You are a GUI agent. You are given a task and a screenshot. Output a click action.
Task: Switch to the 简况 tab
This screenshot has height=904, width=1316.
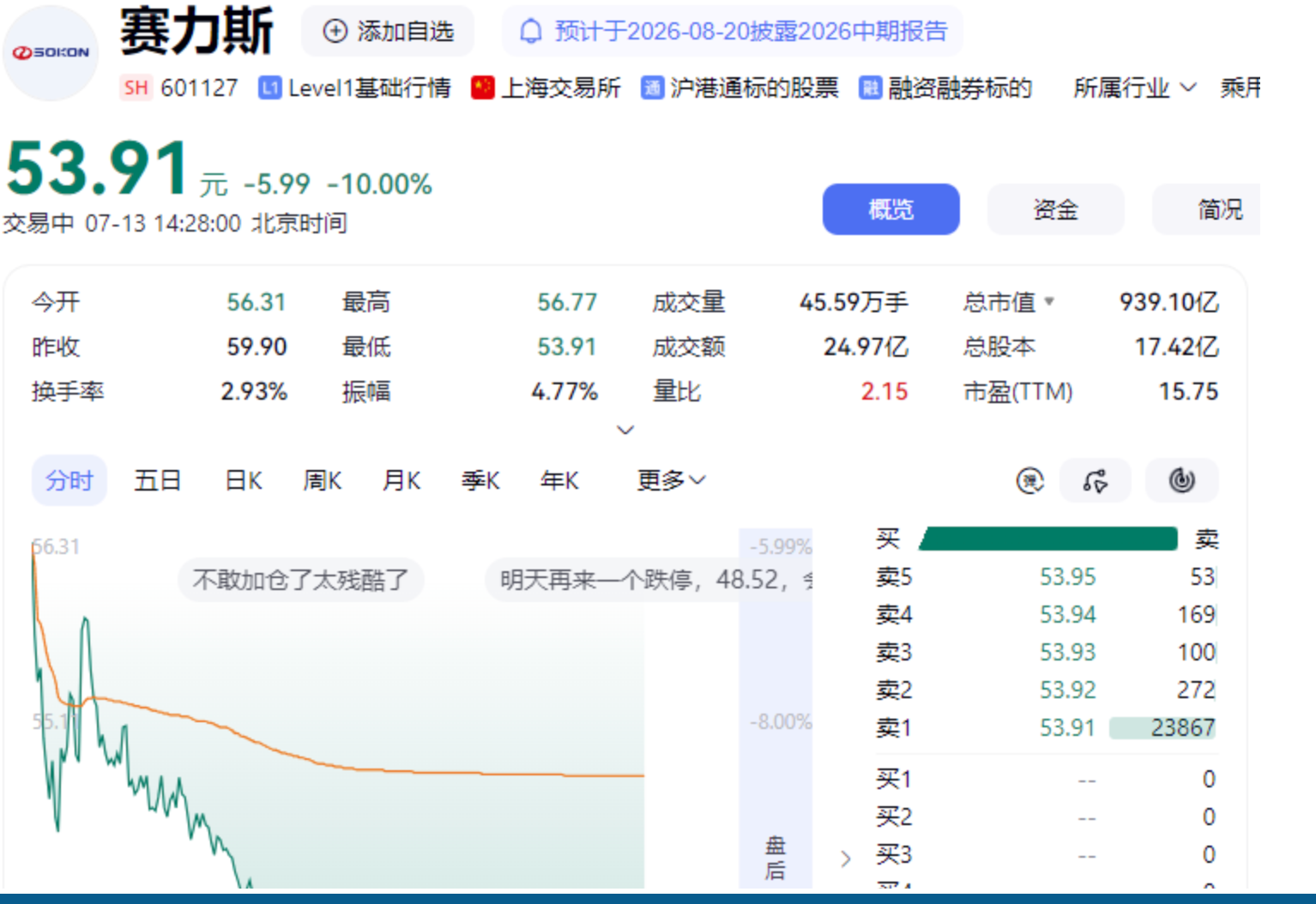click(x=1207, y=209)
